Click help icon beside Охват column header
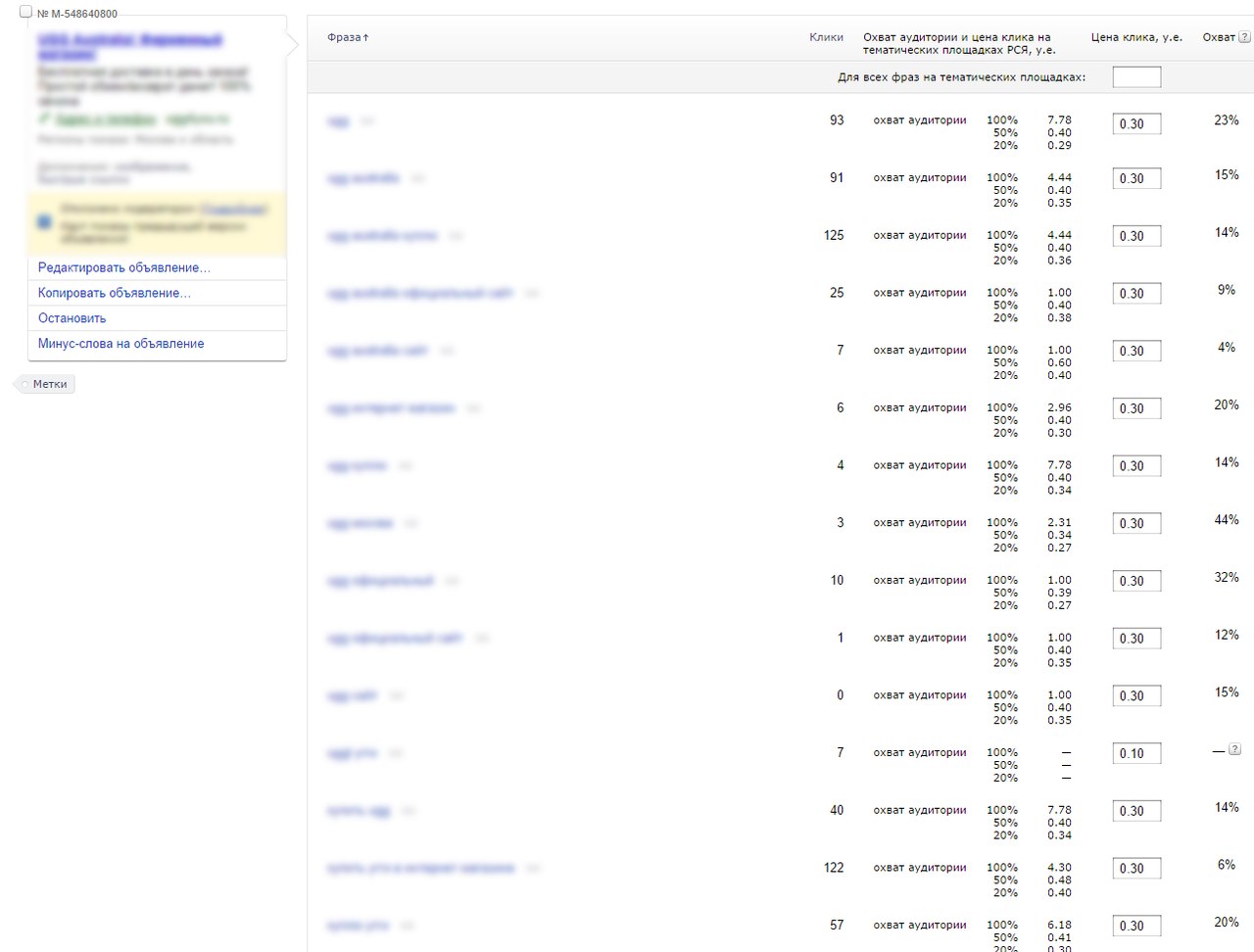 (1244, 37)
